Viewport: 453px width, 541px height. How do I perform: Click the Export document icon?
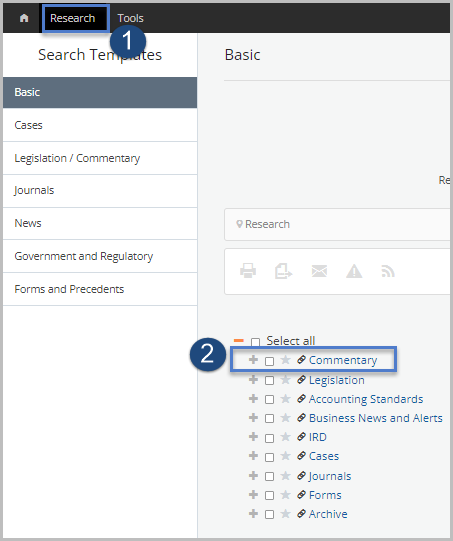click(x=283, y=271)
